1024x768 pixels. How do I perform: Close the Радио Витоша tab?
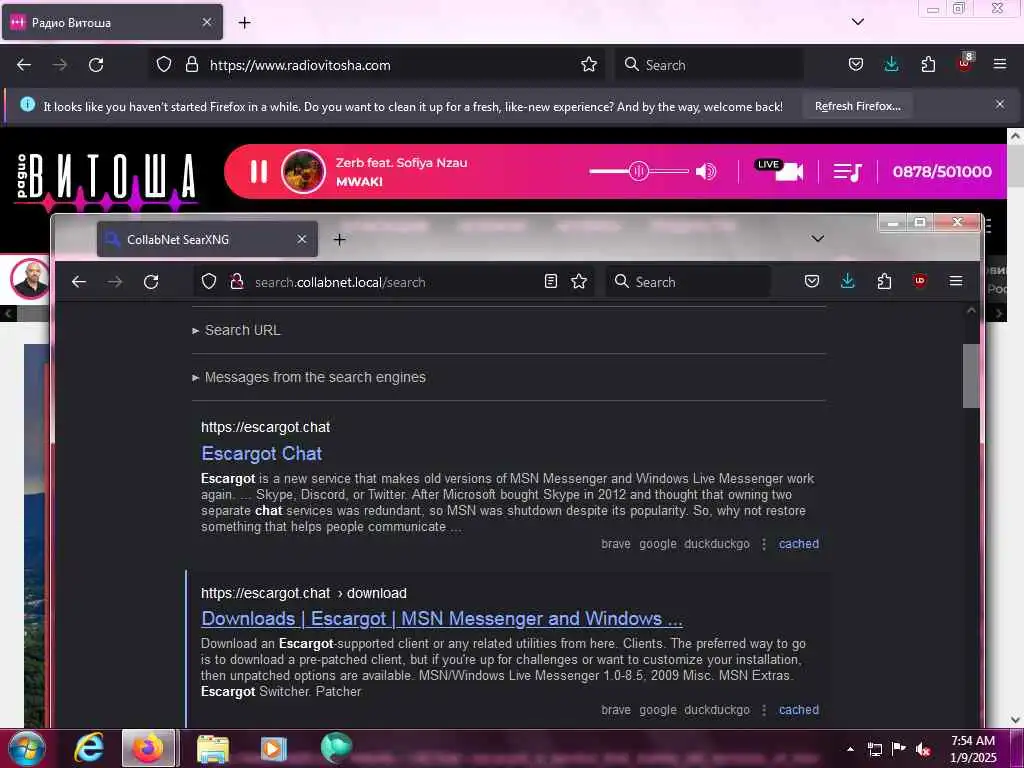pyautogui.click(x=206, y=22)
